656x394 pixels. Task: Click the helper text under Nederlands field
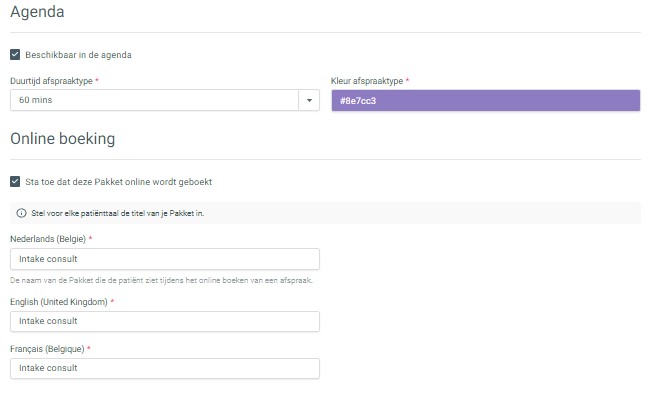[x=161, y=280]
